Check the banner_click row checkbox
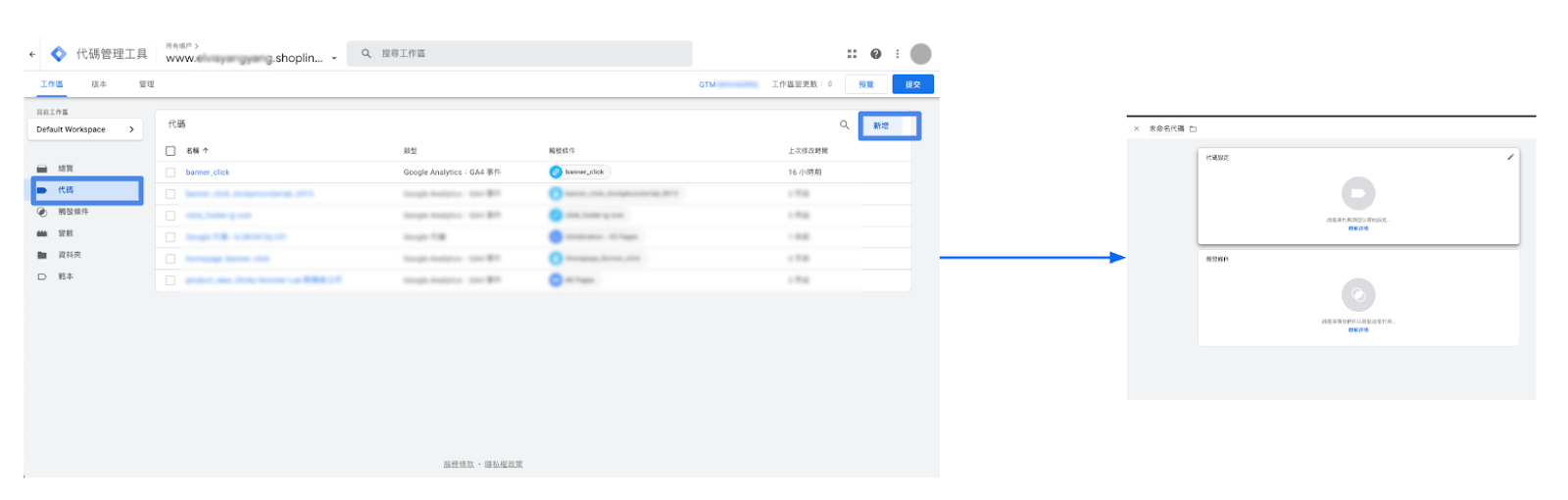 [x=171, y=173]
